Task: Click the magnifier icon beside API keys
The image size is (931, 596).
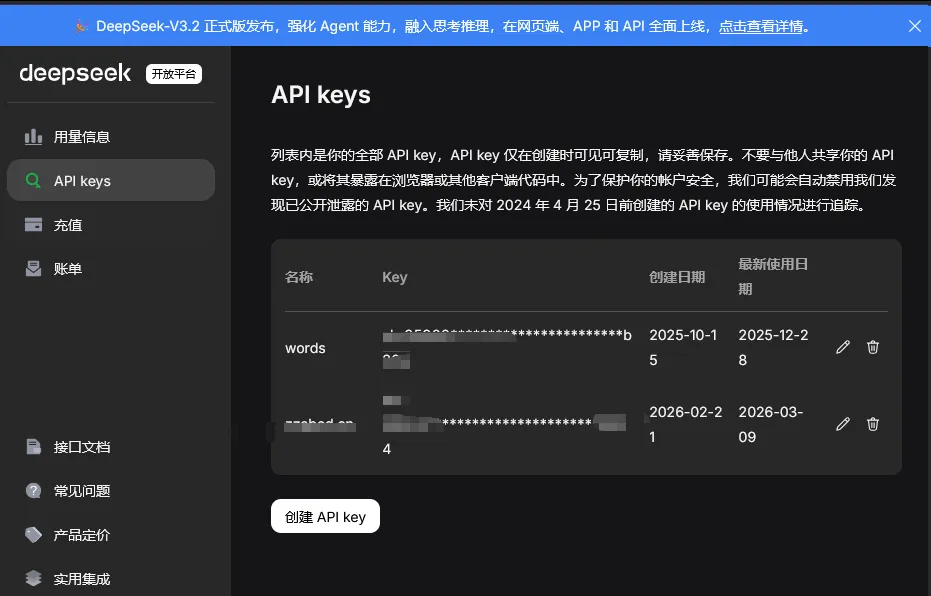Action: click(33, 180)
